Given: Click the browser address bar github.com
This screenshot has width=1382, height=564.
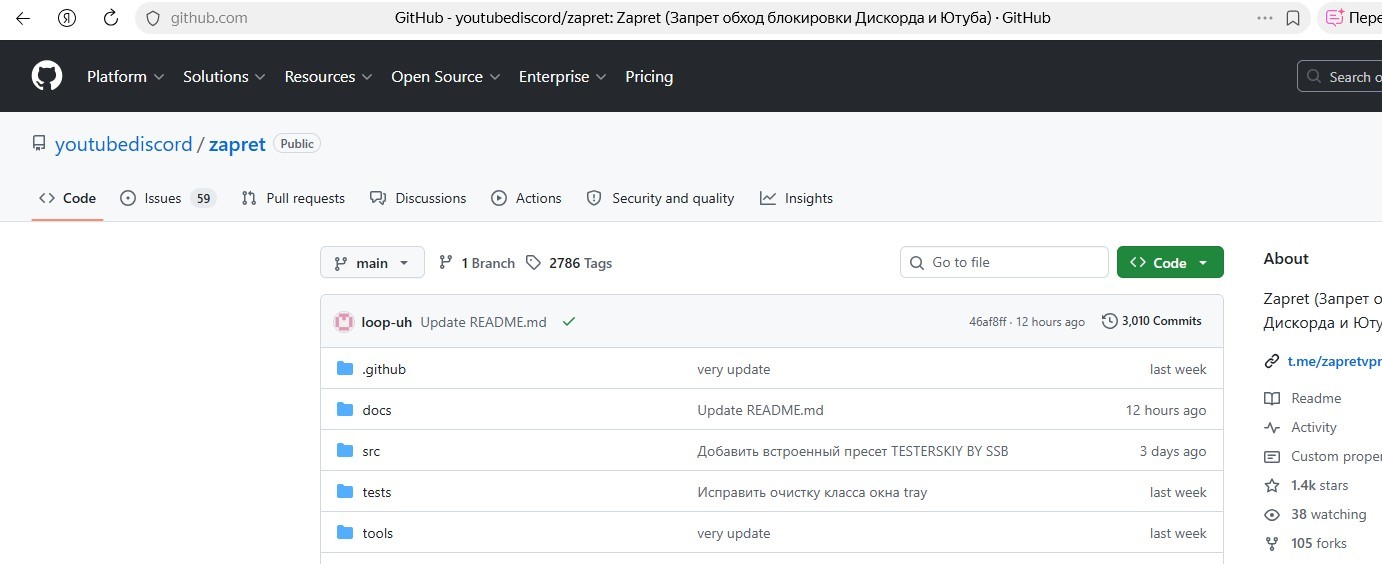Looking at the screenshot, I should [209, 18].
